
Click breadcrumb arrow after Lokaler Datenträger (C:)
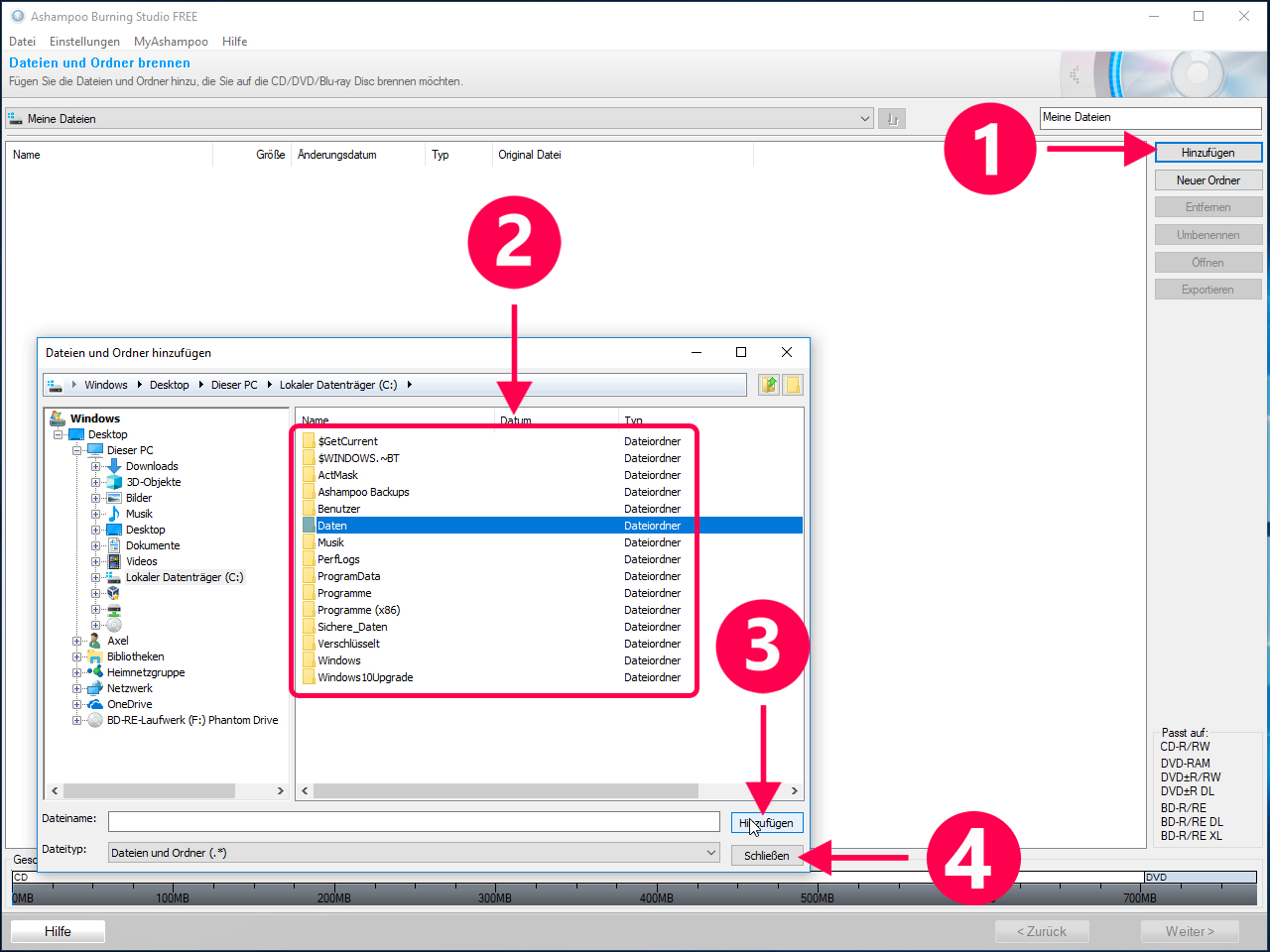(409, 385)
